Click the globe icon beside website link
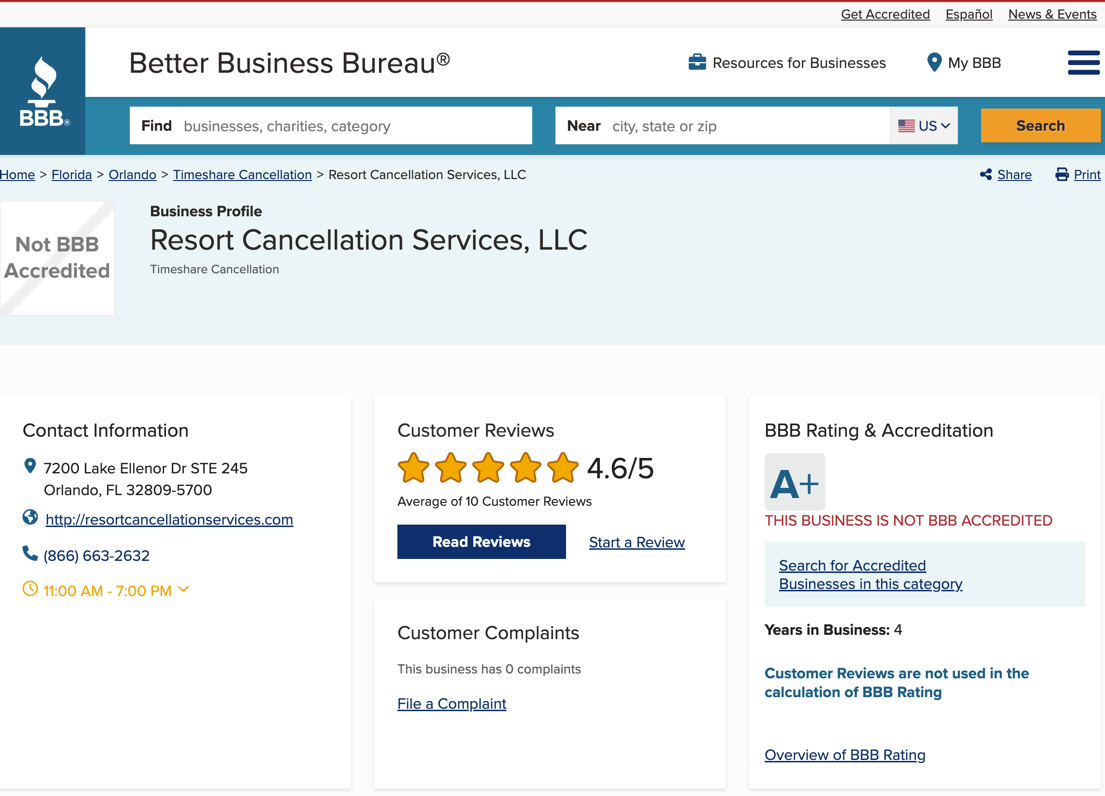 click(x=30, y=518)
